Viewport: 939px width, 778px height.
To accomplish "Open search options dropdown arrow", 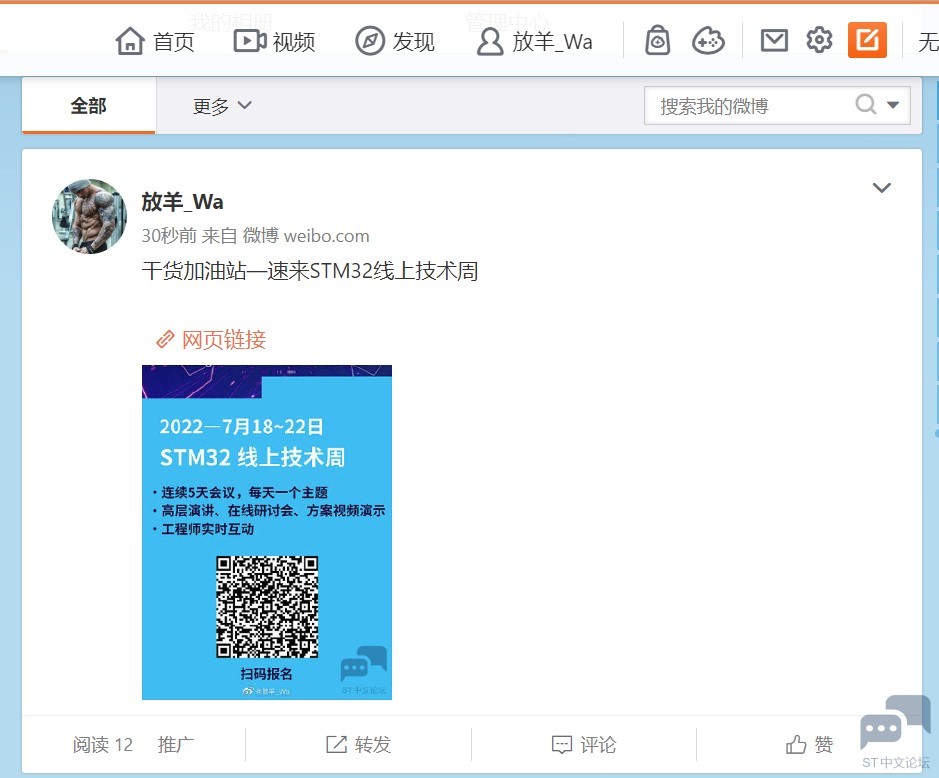I will coord(892,105).
